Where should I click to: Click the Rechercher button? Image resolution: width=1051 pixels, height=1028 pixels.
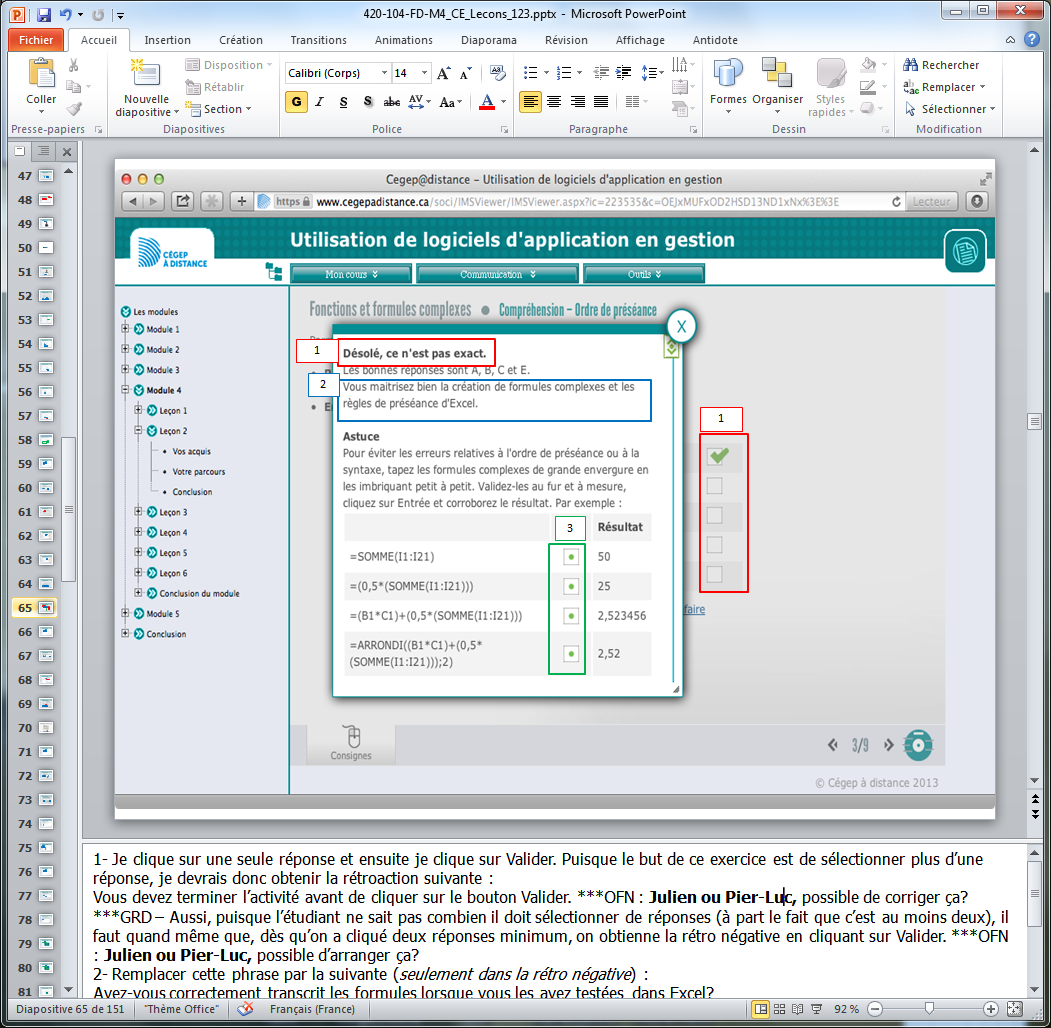point(942,65)
